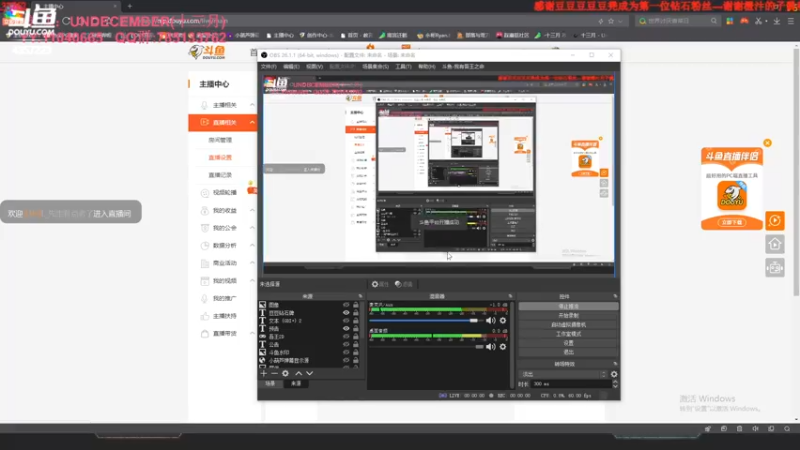Mute the desktop audio mixer channel
The image size is (800, 450).
tap(490, 346)
